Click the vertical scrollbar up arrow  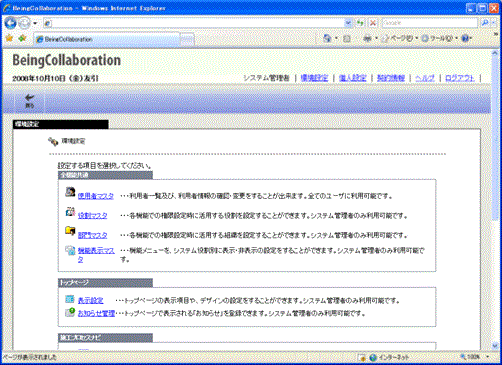pos(495,53)
